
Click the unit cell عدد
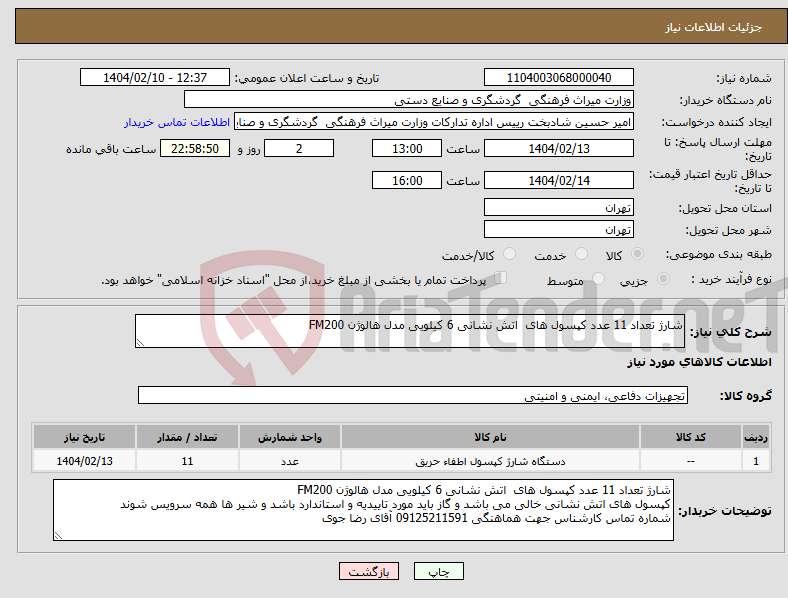[289, 461]
